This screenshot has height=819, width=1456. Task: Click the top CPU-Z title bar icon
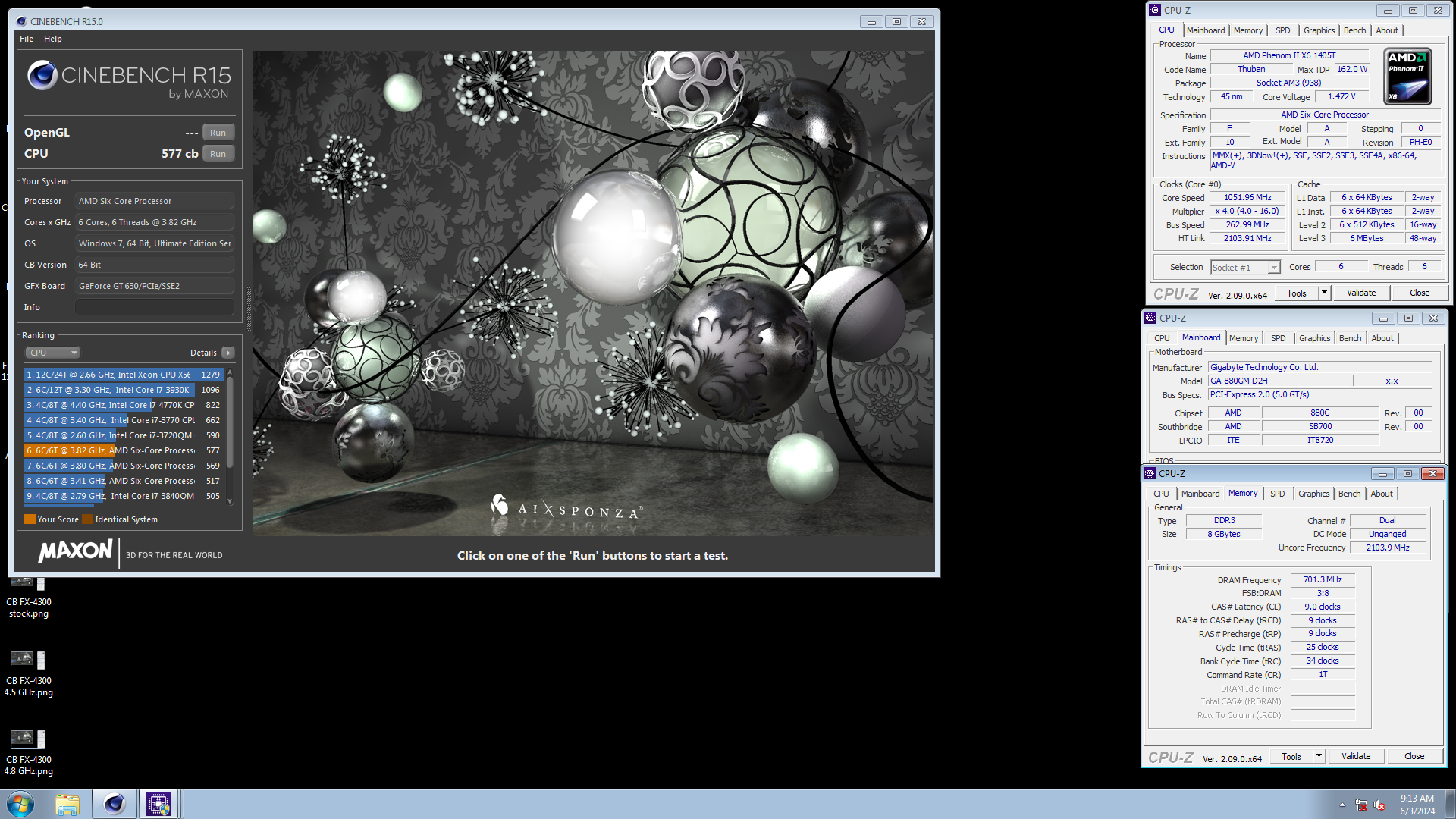pos(1155,10)
